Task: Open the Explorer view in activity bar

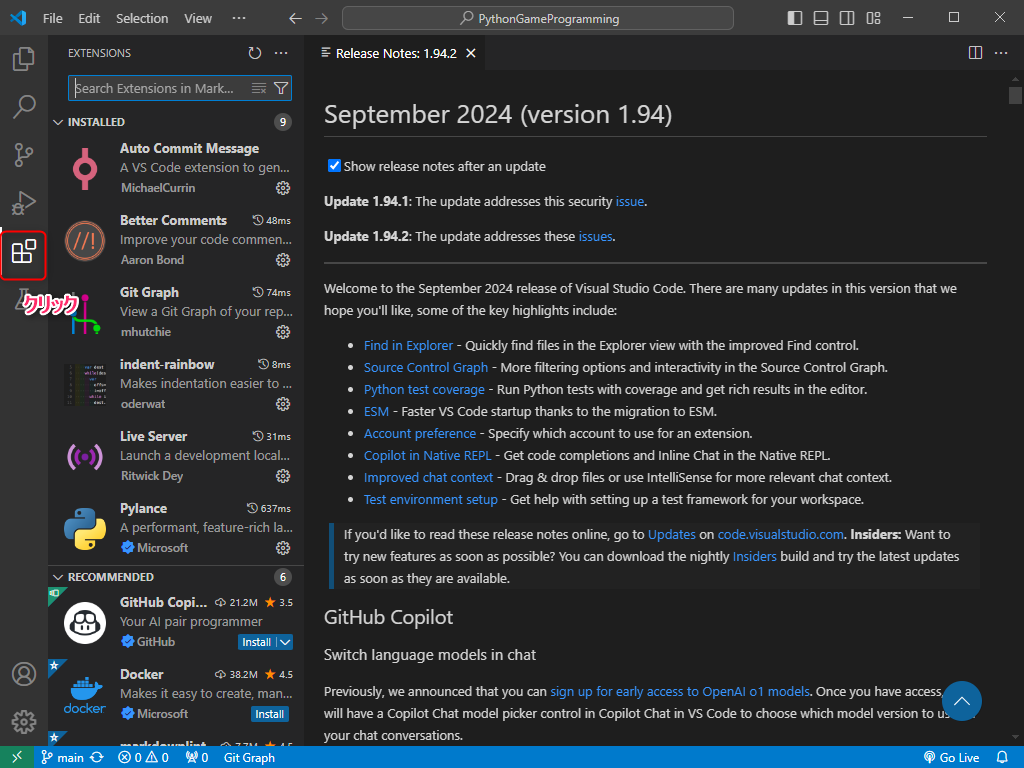Action: pyautogui.click(x=24, y=59)
